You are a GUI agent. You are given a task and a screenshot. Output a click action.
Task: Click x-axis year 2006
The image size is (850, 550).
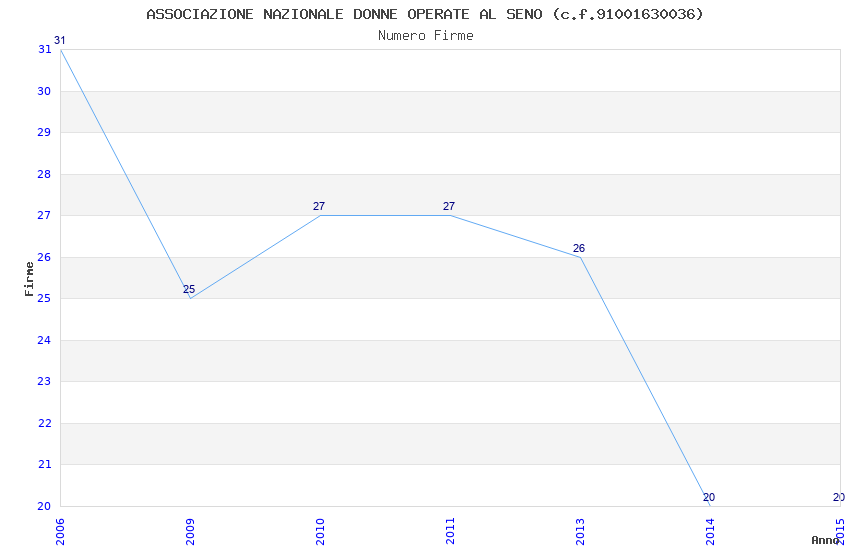point(60,532)
